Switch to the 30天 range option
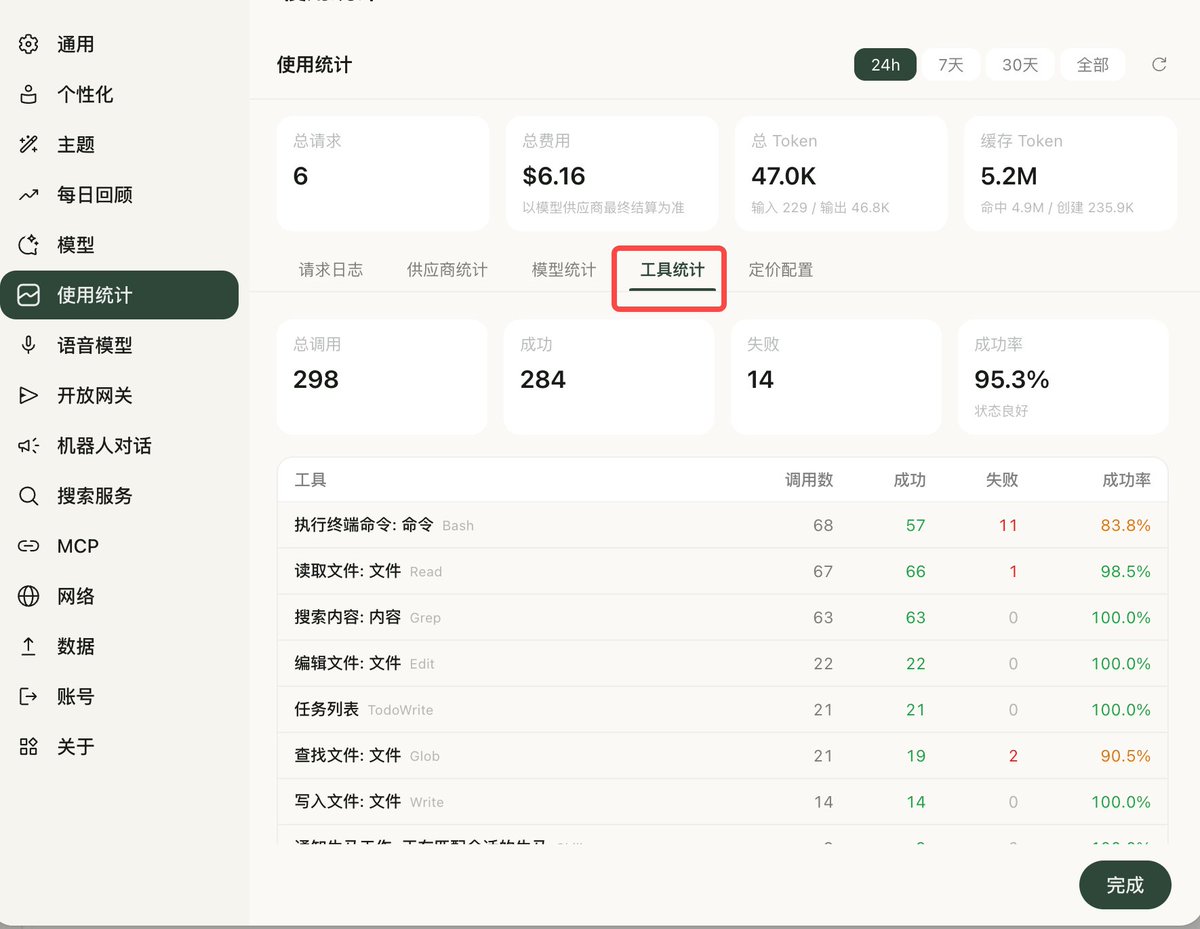The height and width of the screenshot is (929, 1200). click(1020, 63)
